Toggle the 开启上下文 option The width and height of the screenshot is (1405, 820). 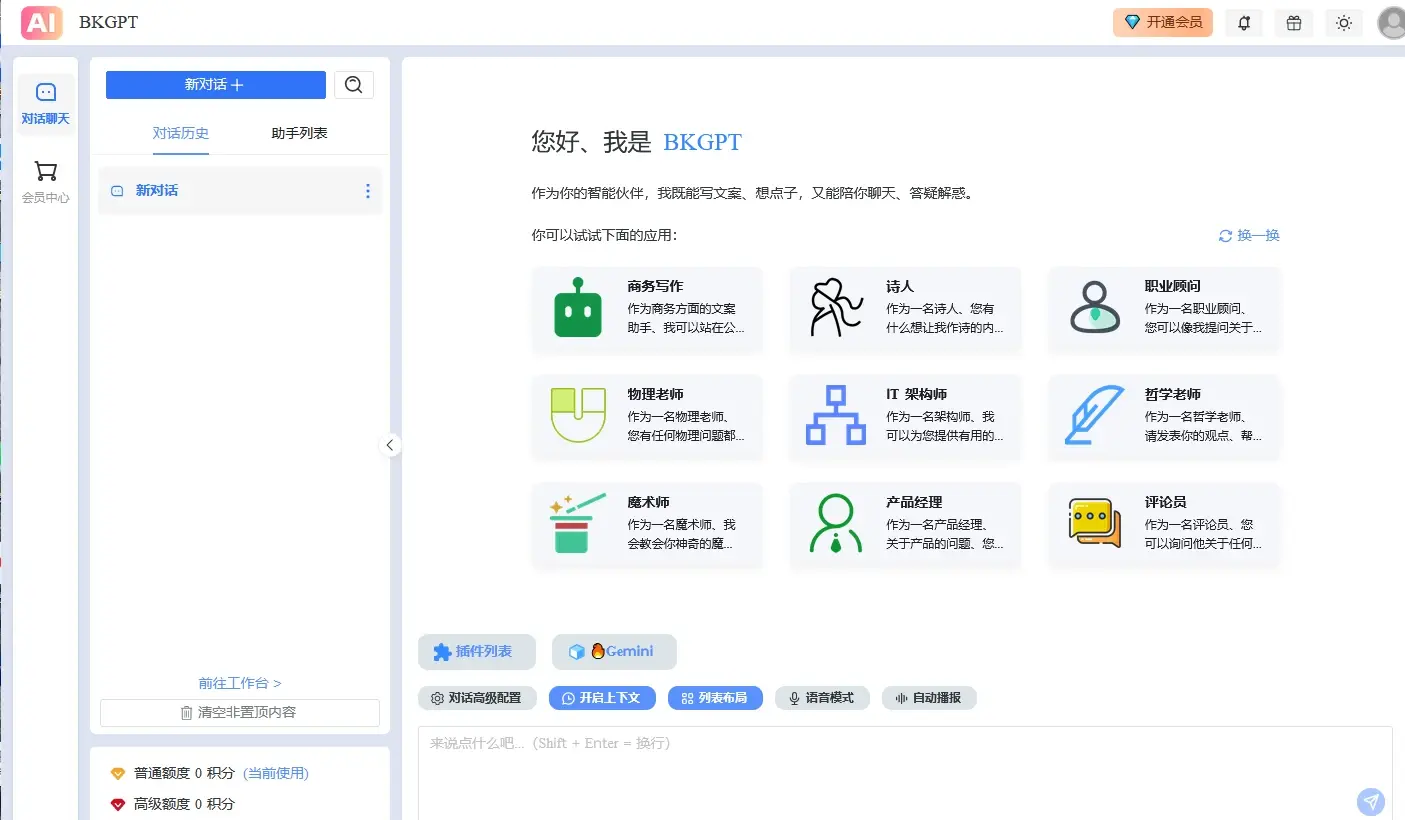(601, 698)
